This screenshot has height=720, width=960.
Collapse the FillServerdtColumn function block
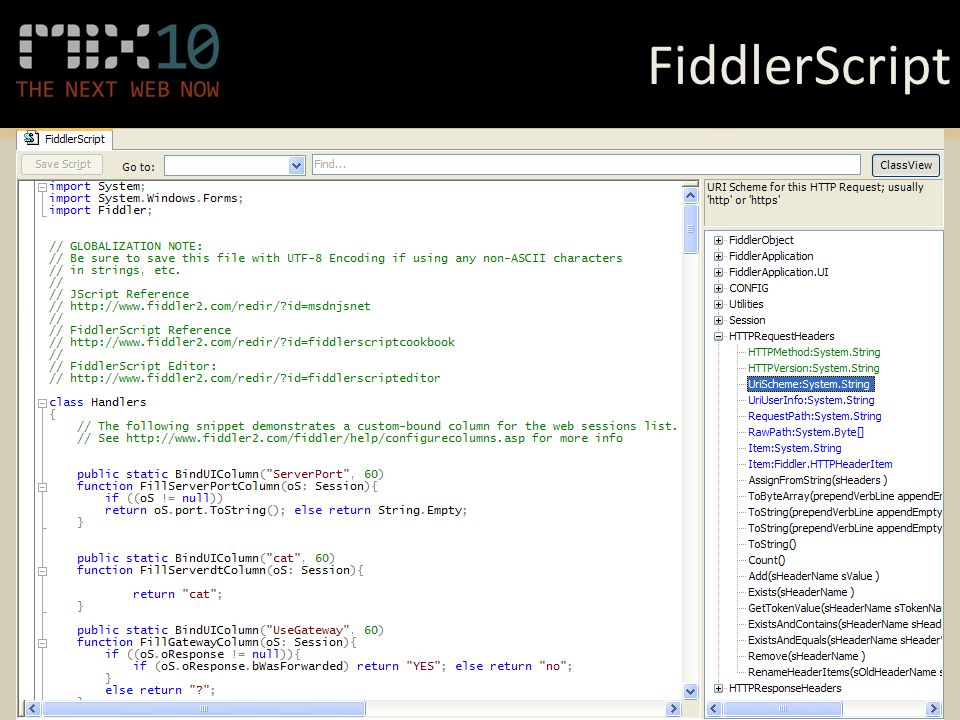[x=42, y=571]
